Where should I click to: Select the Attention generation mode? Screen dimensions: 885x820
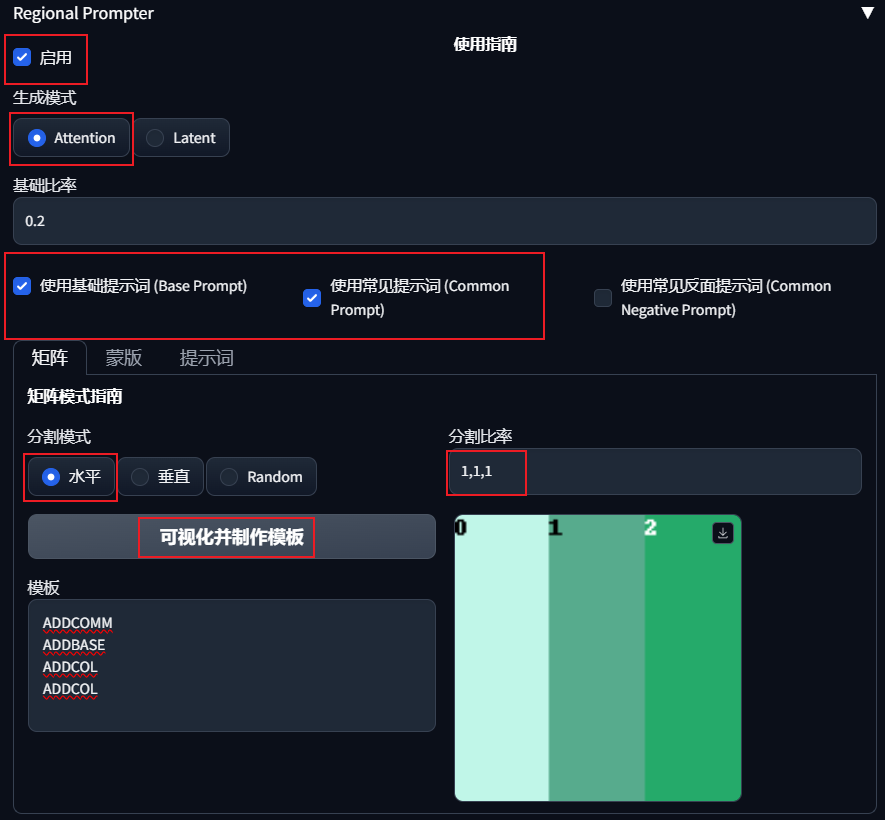click(x=37, y=137)
